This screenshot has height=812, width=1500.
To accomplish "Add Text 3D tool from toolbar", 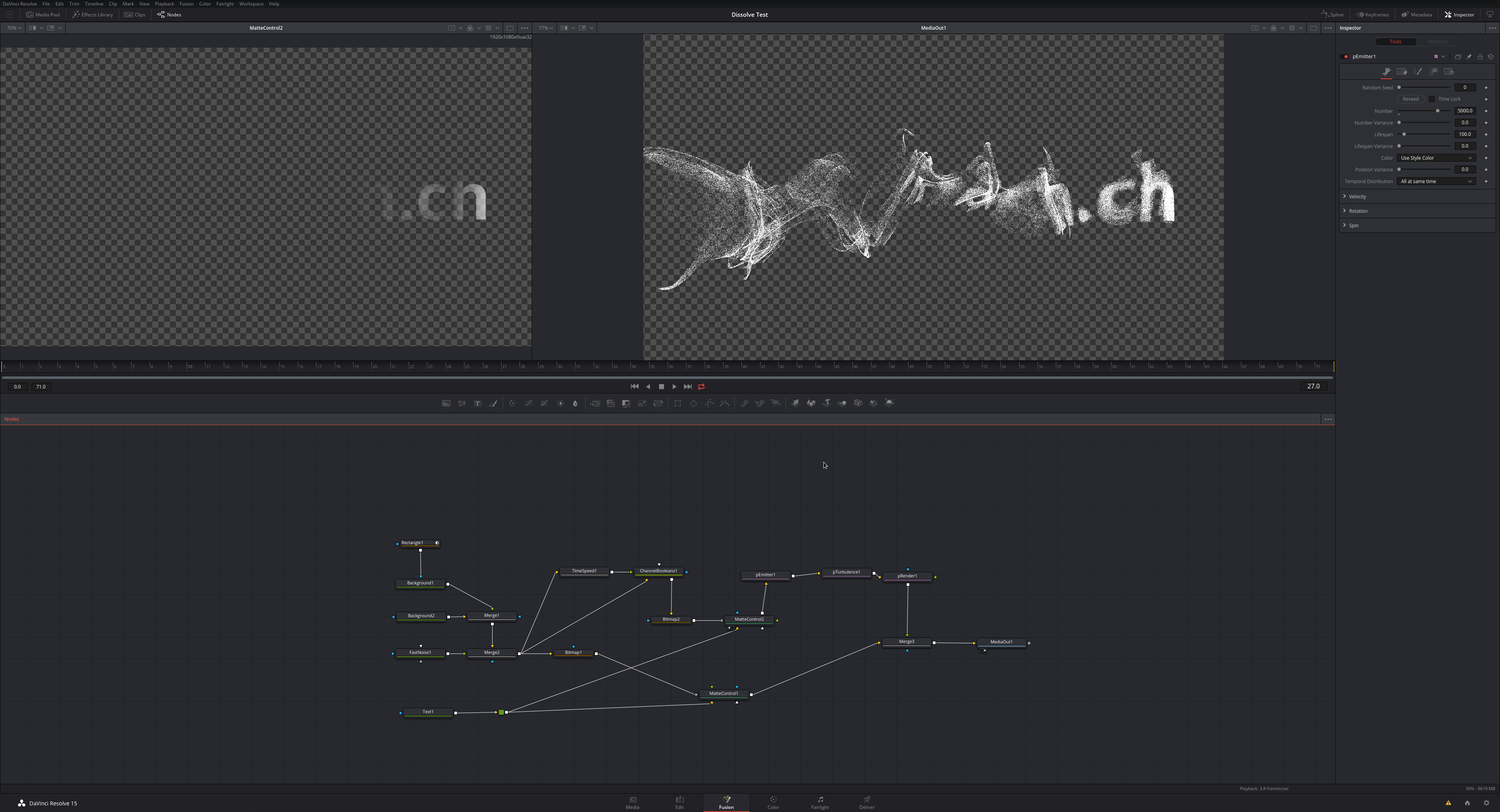I will pyautogui.click(x=827, y=403).
